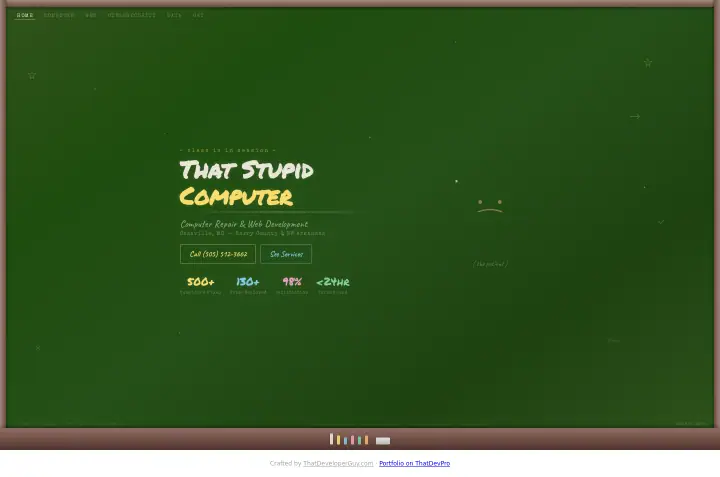Click "class is in session" tagline
This screenshot has height=477, width=720.
click(x=228, y=150)
